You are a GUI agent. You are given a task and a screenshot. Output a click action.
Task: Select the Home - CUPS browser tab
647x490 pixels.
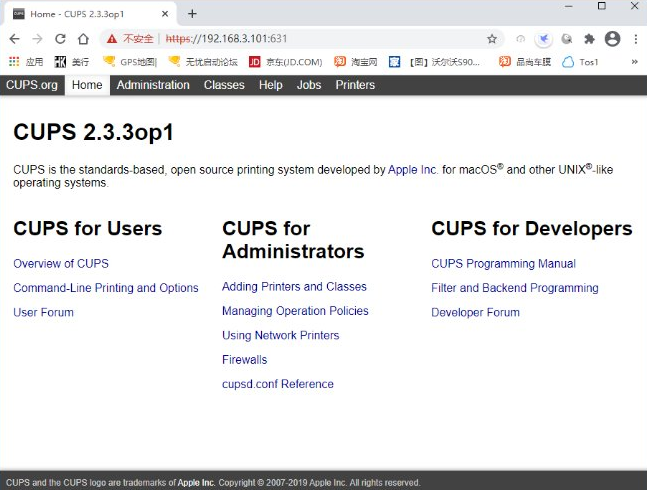[91, 14]
